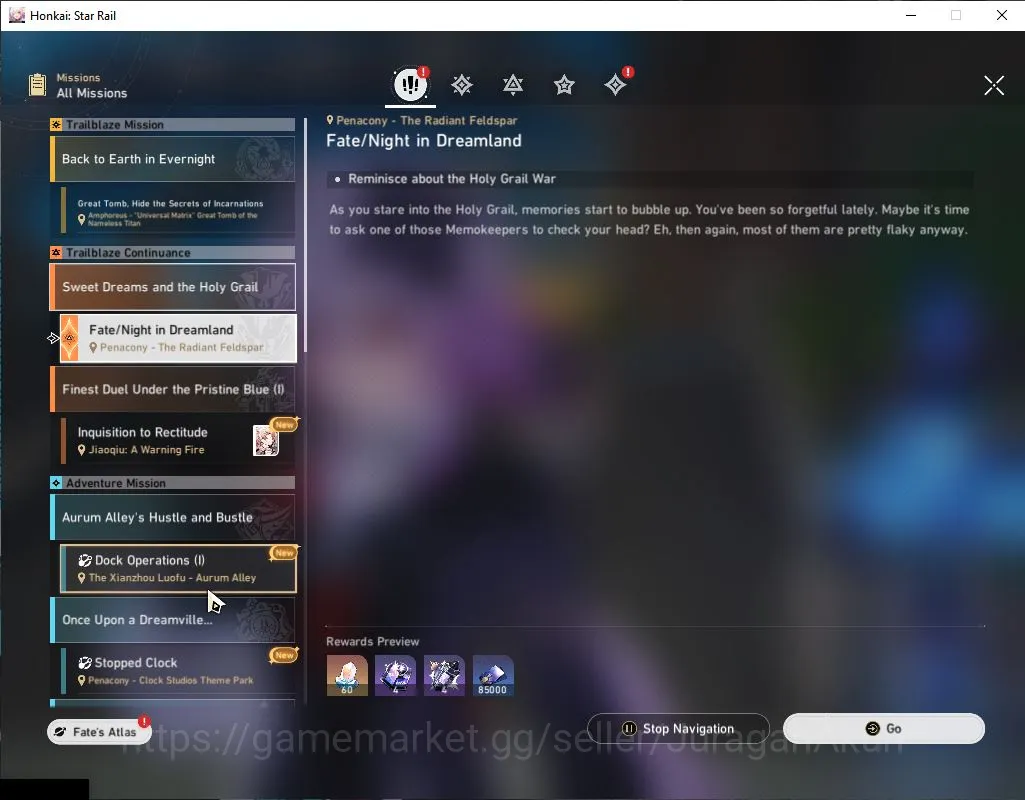Click New badge on Dock Operations
Screen dimensions: 1025x800
point(284,553)
